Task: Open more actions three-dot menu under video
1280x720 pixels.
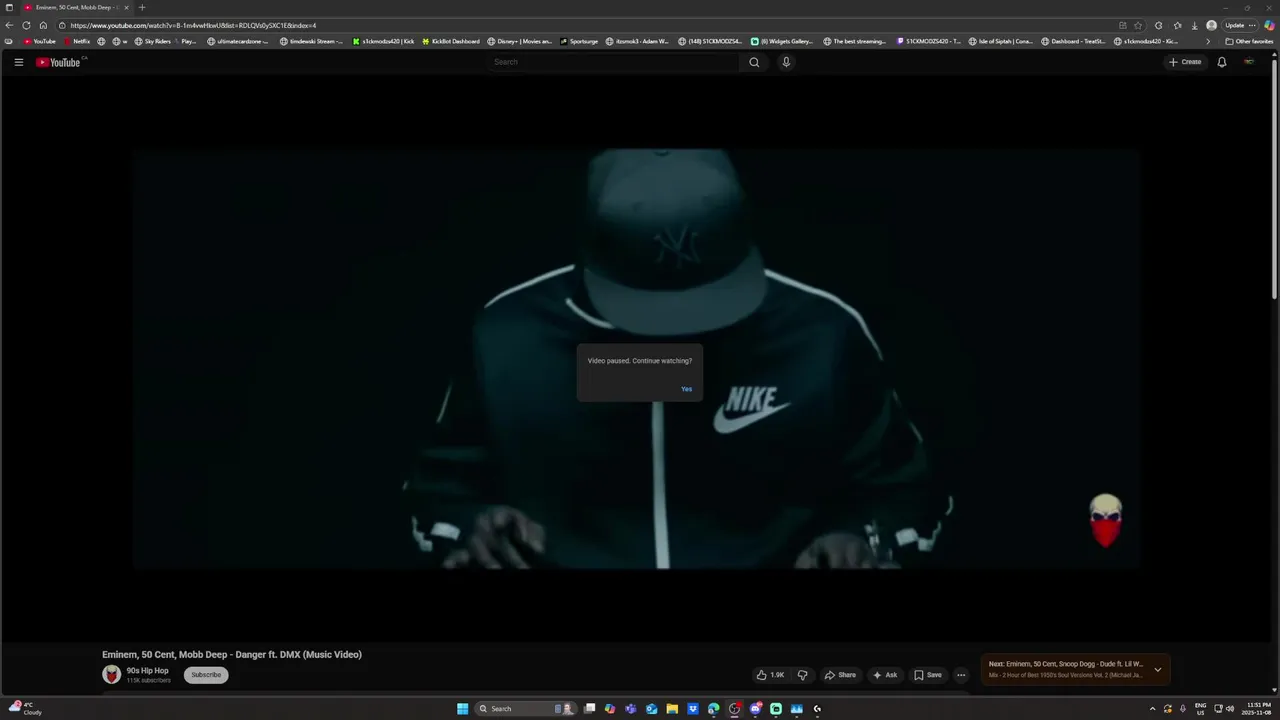Action: click(961, 675)
